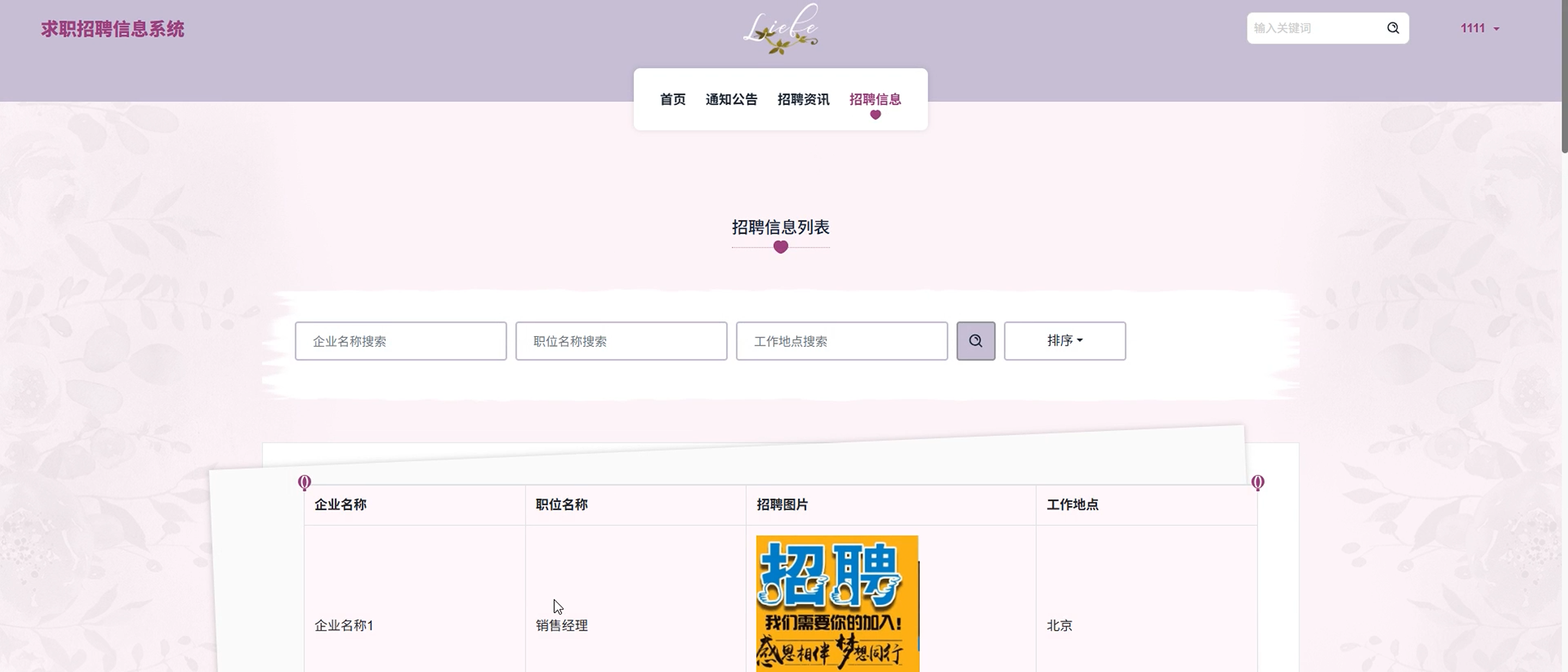Expand the 排序 sort dropdown
Screen dimensions: 1568x672
1064,341
